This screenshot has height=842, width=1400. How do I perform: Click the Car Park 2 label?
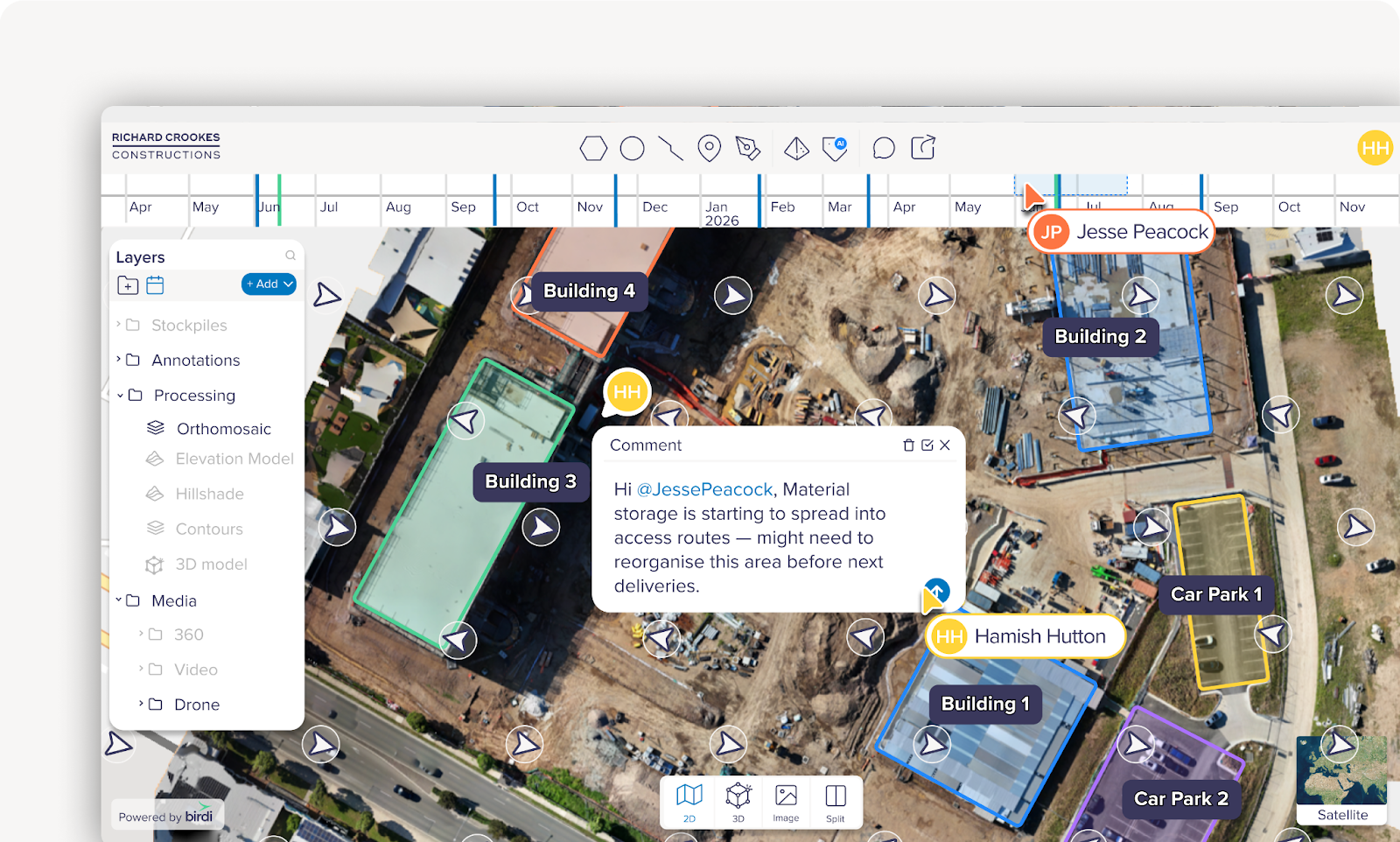coord(1181,799)
